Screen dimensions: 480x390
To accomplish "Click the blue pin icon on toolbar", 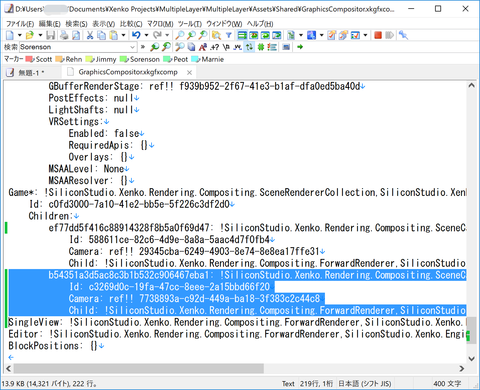I will (x=403, y=35).
